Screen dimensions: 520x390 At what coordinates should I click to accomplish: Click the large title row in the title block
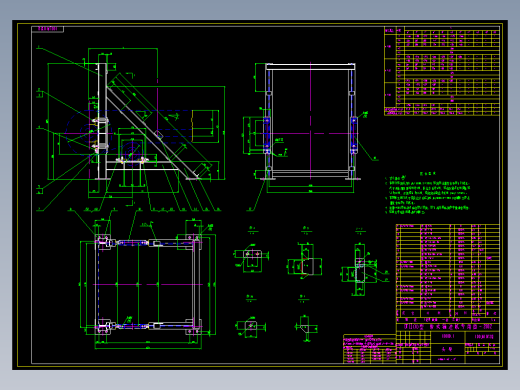pos(448,327)
